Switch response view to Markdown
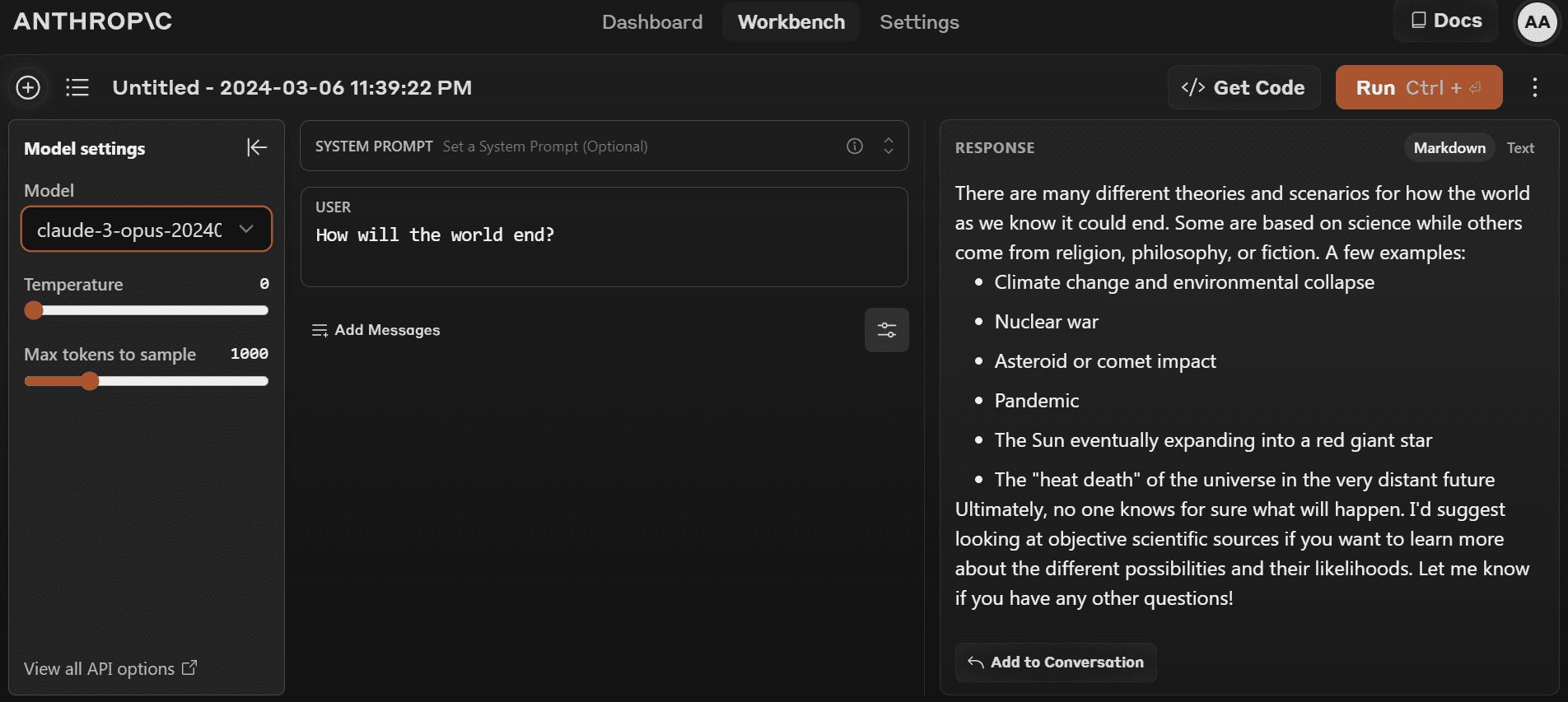The width and height of the screenshot is (1568, 702). [x=1449, y=148]
